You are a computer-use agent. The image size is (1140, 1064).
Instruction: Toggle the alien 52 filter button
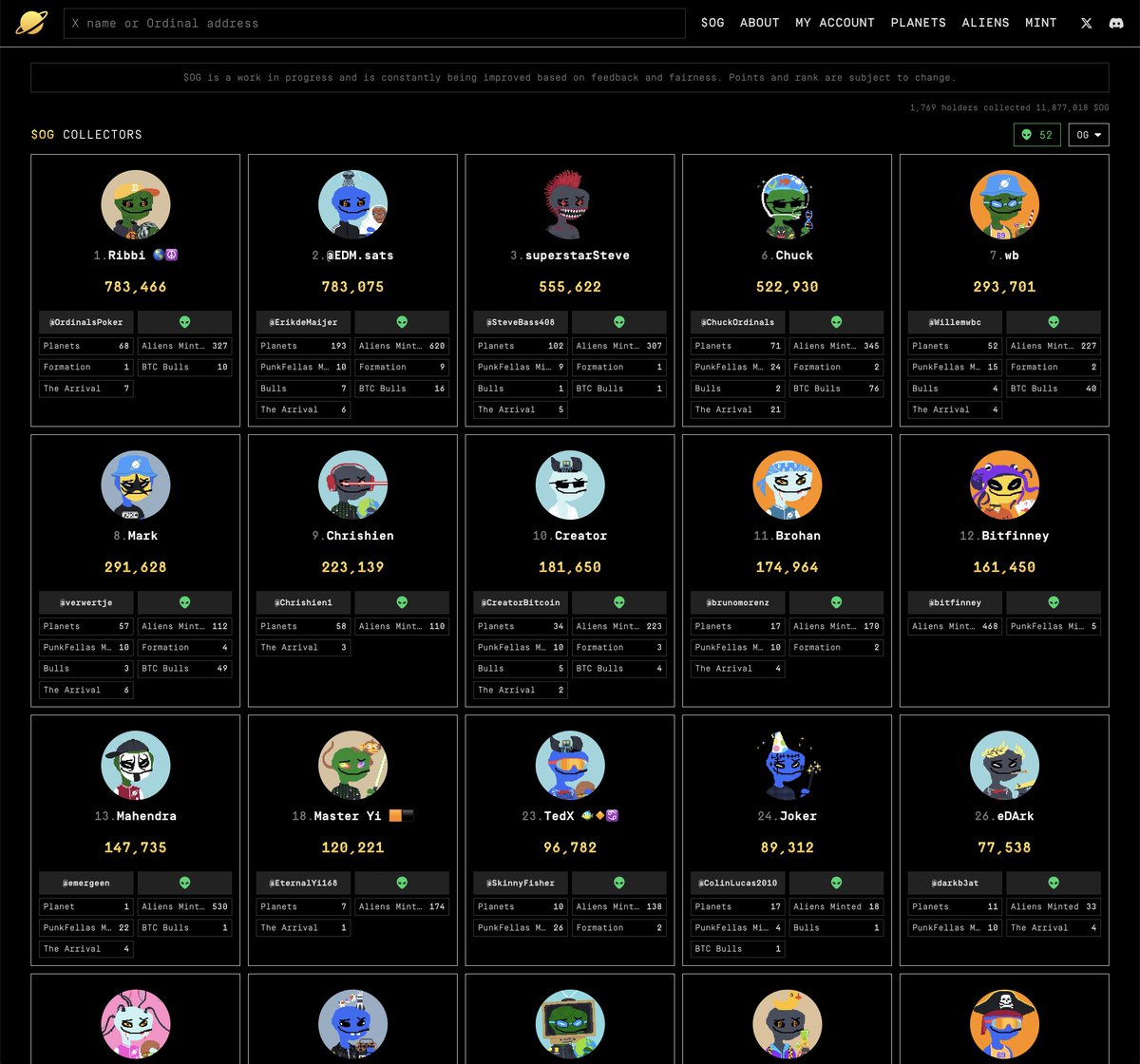click(x=1037, y=135)
